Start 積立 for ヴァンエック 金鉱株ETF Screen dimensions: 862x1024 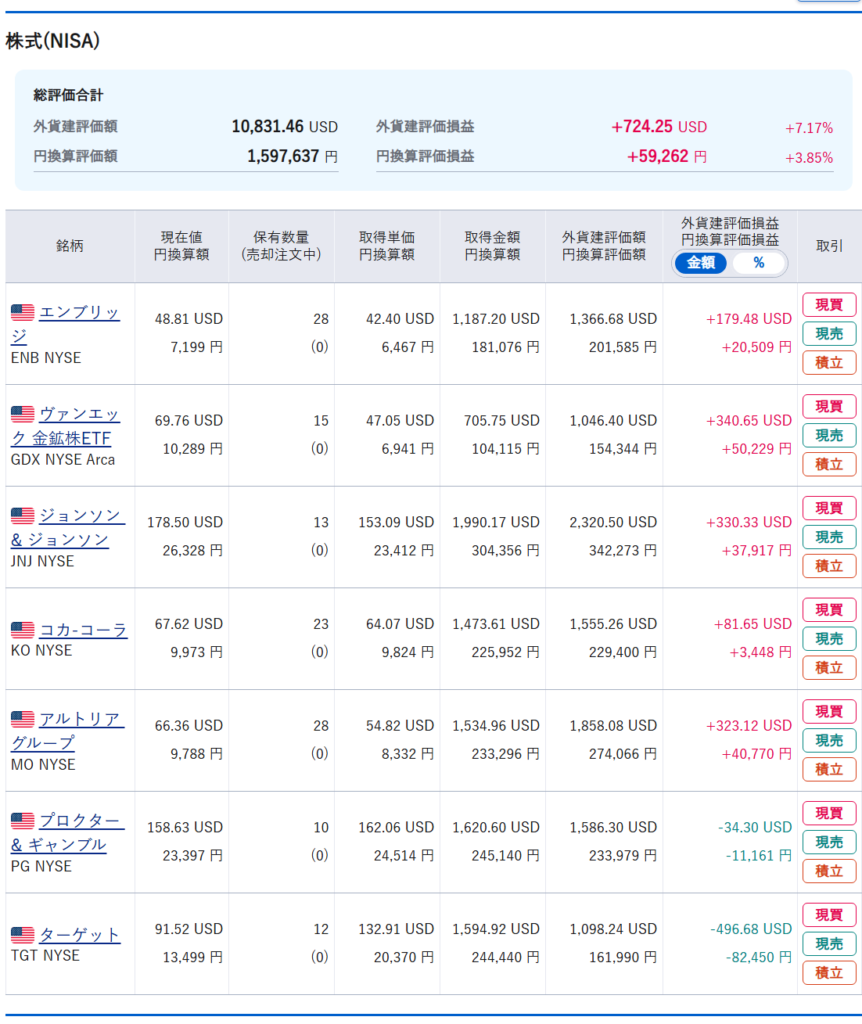(829, 464)
